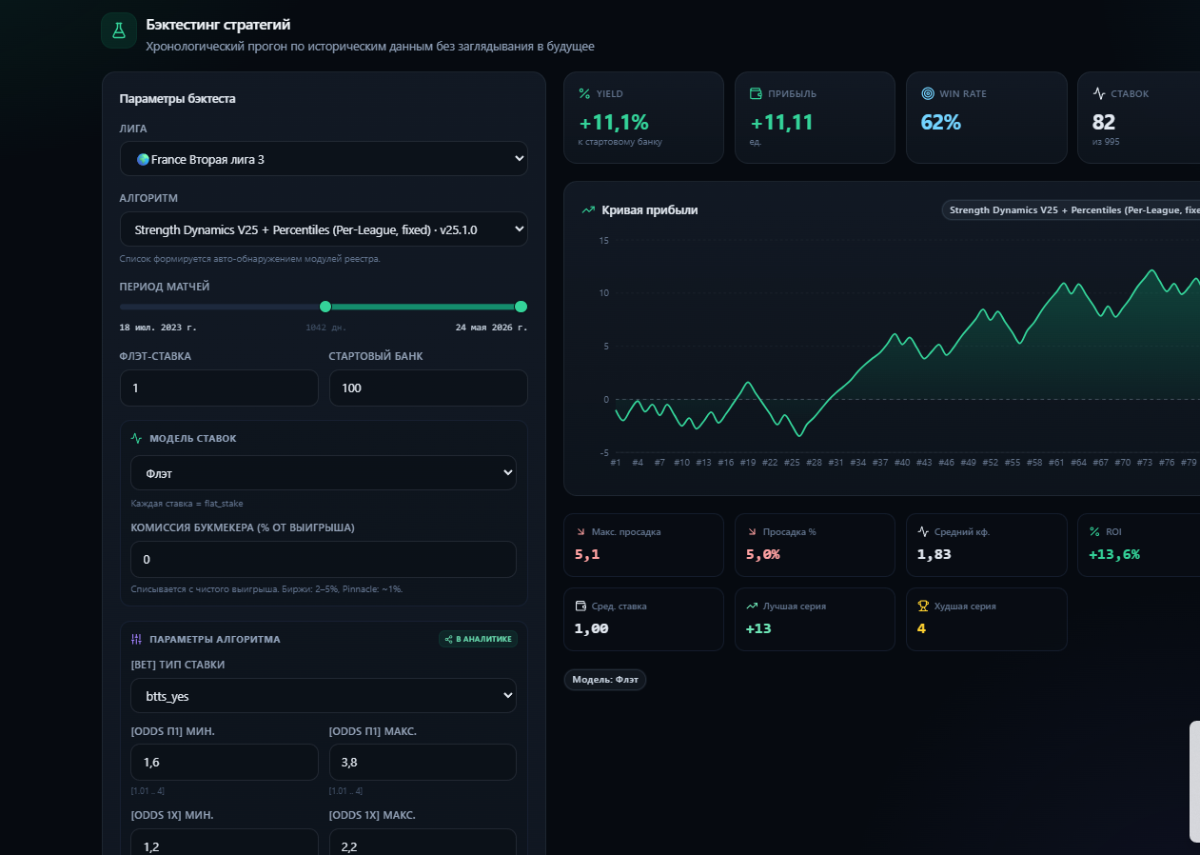Open the bet type dropdown showing btts_yes
The height and width of the screenshot is (855, 1200).
click(x=324, y=696)
